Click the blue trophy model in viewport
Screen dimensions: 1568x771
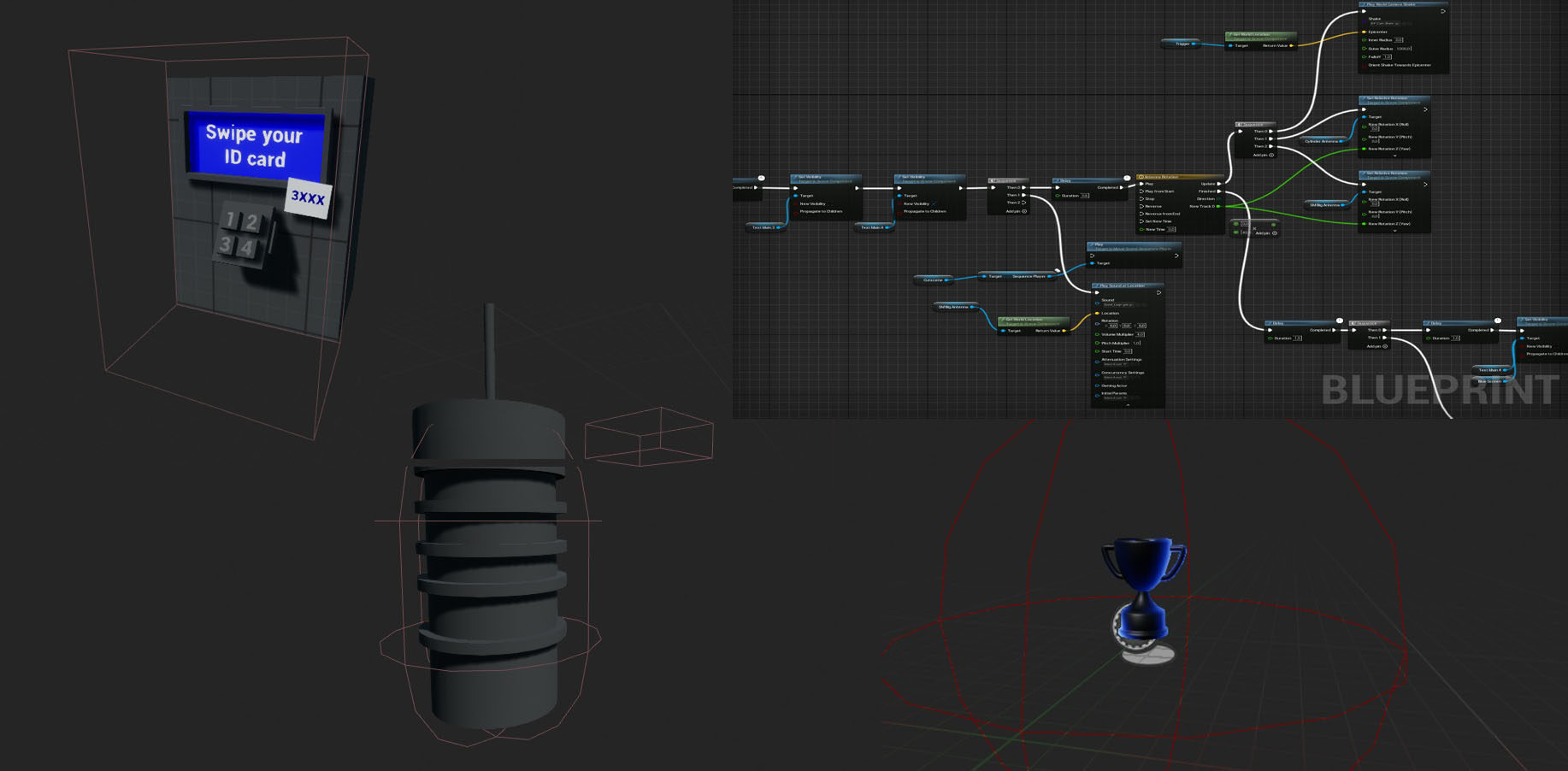point(1144,598)
